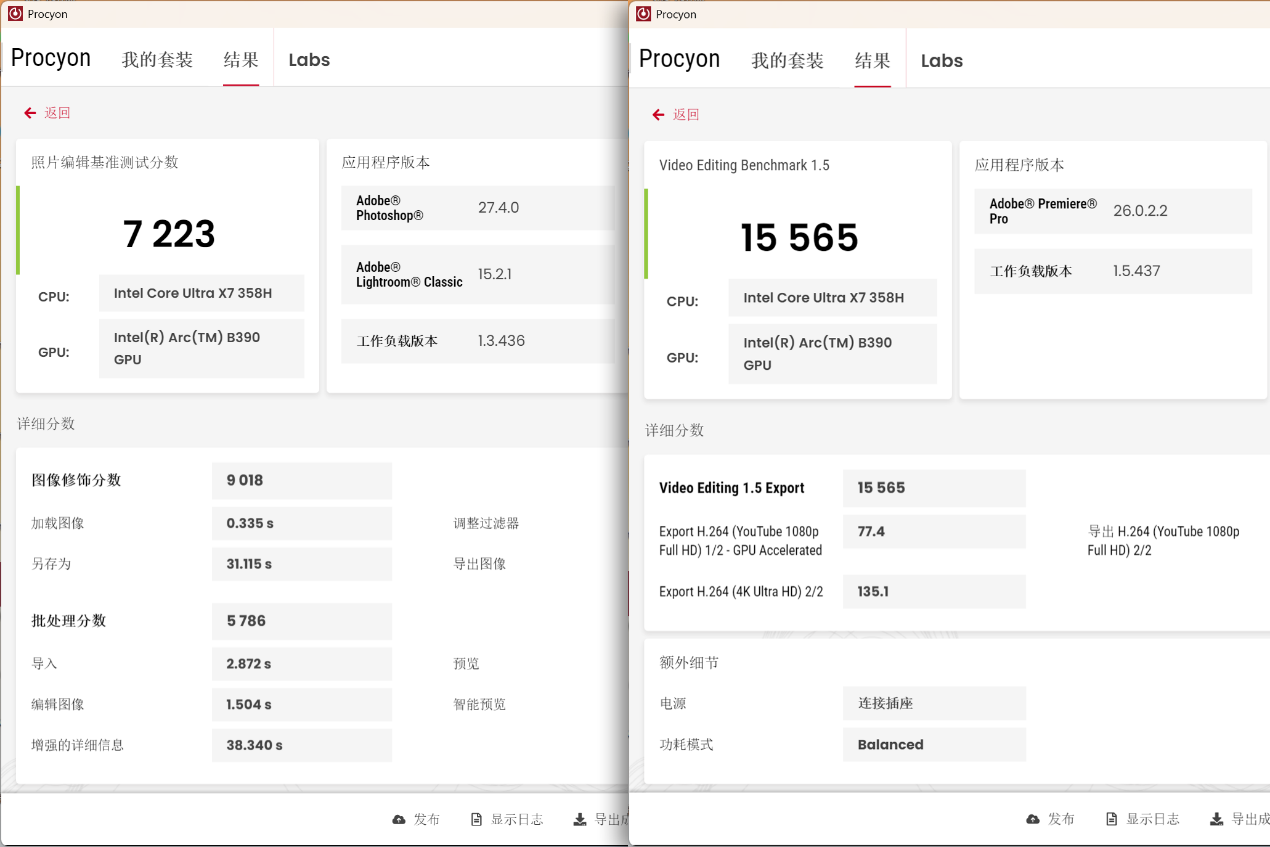Click export download icon in left window

point(580,819)
